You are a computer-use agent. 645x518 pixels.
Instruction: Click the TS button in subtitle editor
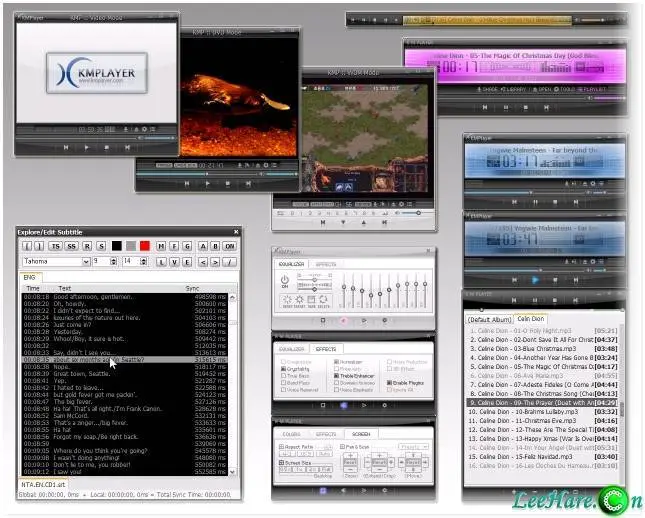55,246
